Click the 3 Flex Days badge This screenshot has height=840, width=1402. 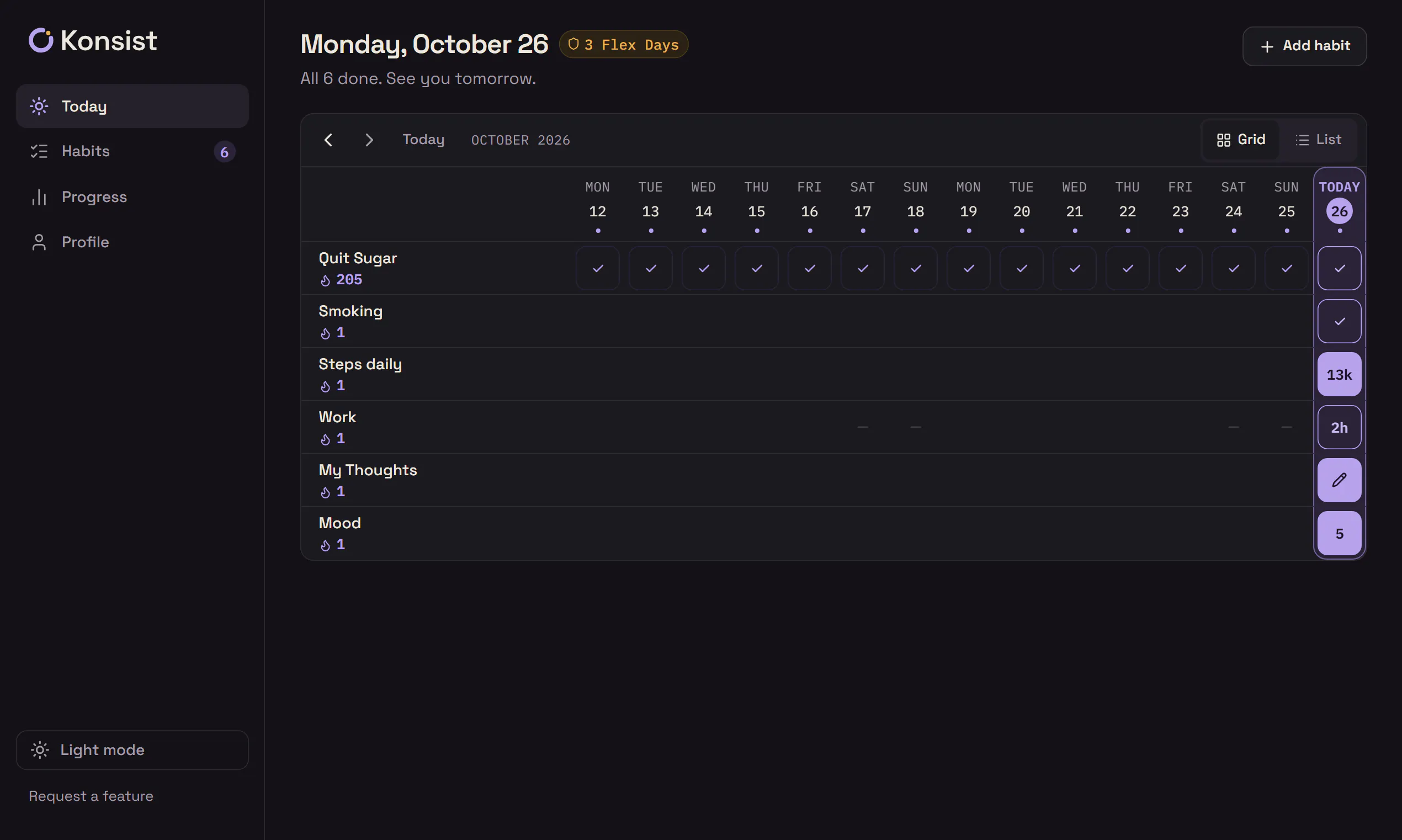[623, 44]
